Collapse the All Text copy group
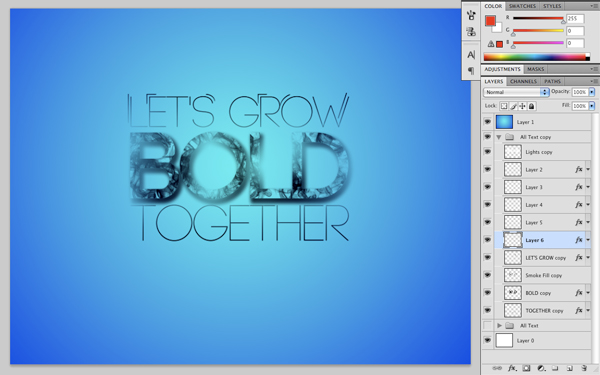This screenshot has height=375, width=600. point(499,137)
